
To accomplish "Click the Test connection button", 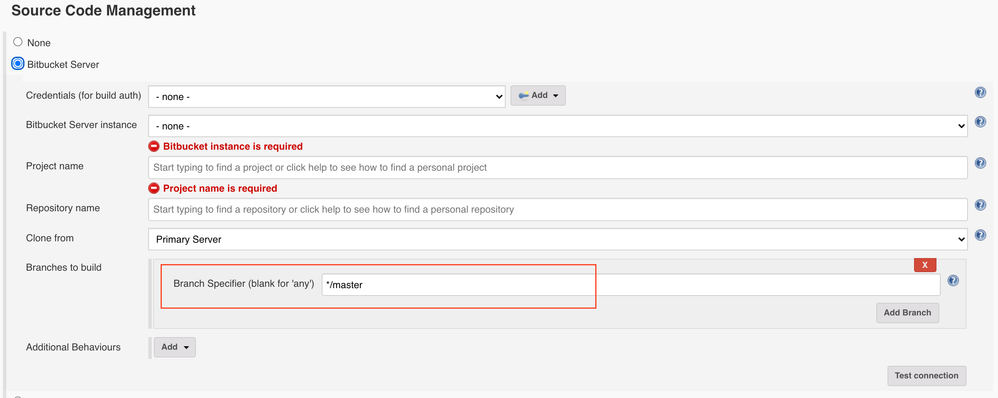I will pyautogui.click(x=926, y=376).
